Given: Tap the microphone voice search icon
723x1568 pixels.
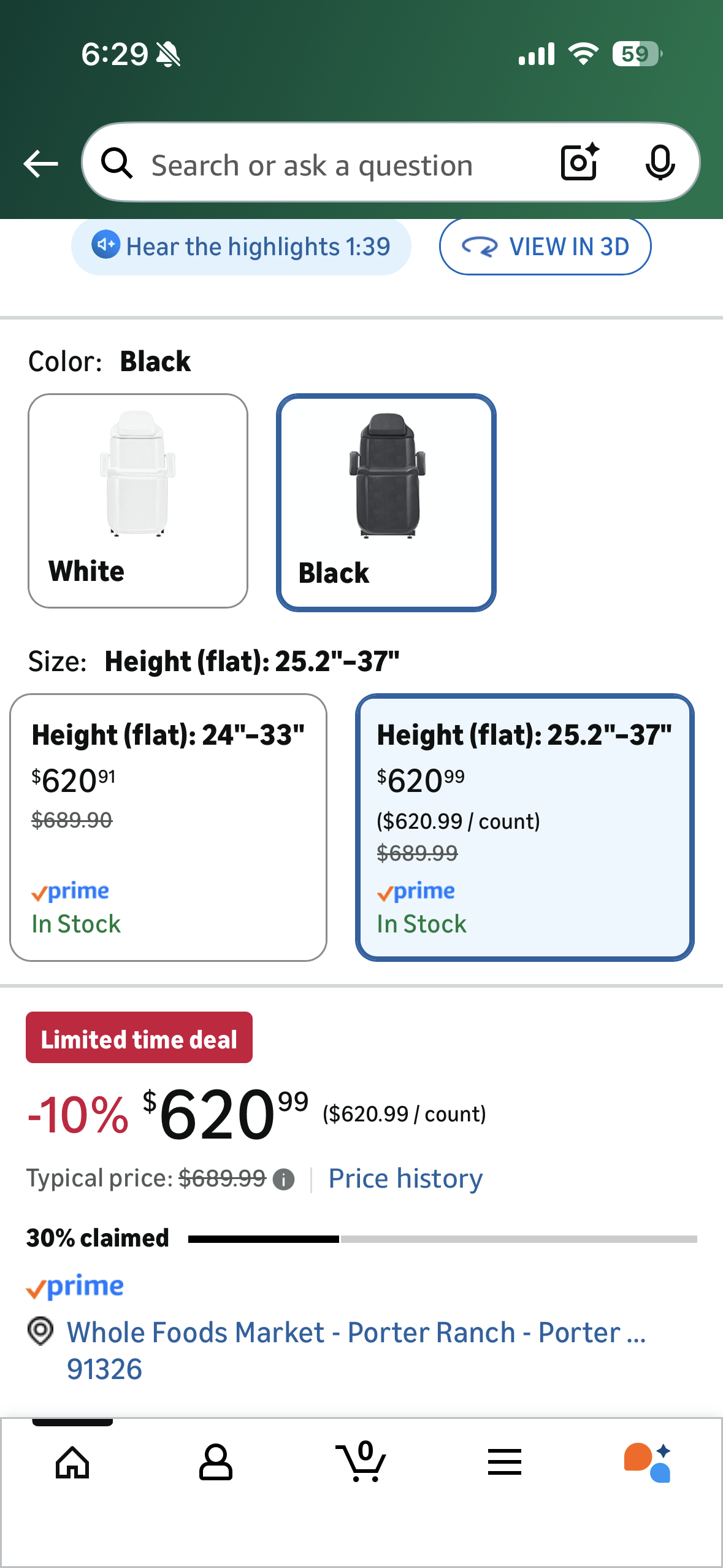Looking at the screenshot, I should coord(660,163).
